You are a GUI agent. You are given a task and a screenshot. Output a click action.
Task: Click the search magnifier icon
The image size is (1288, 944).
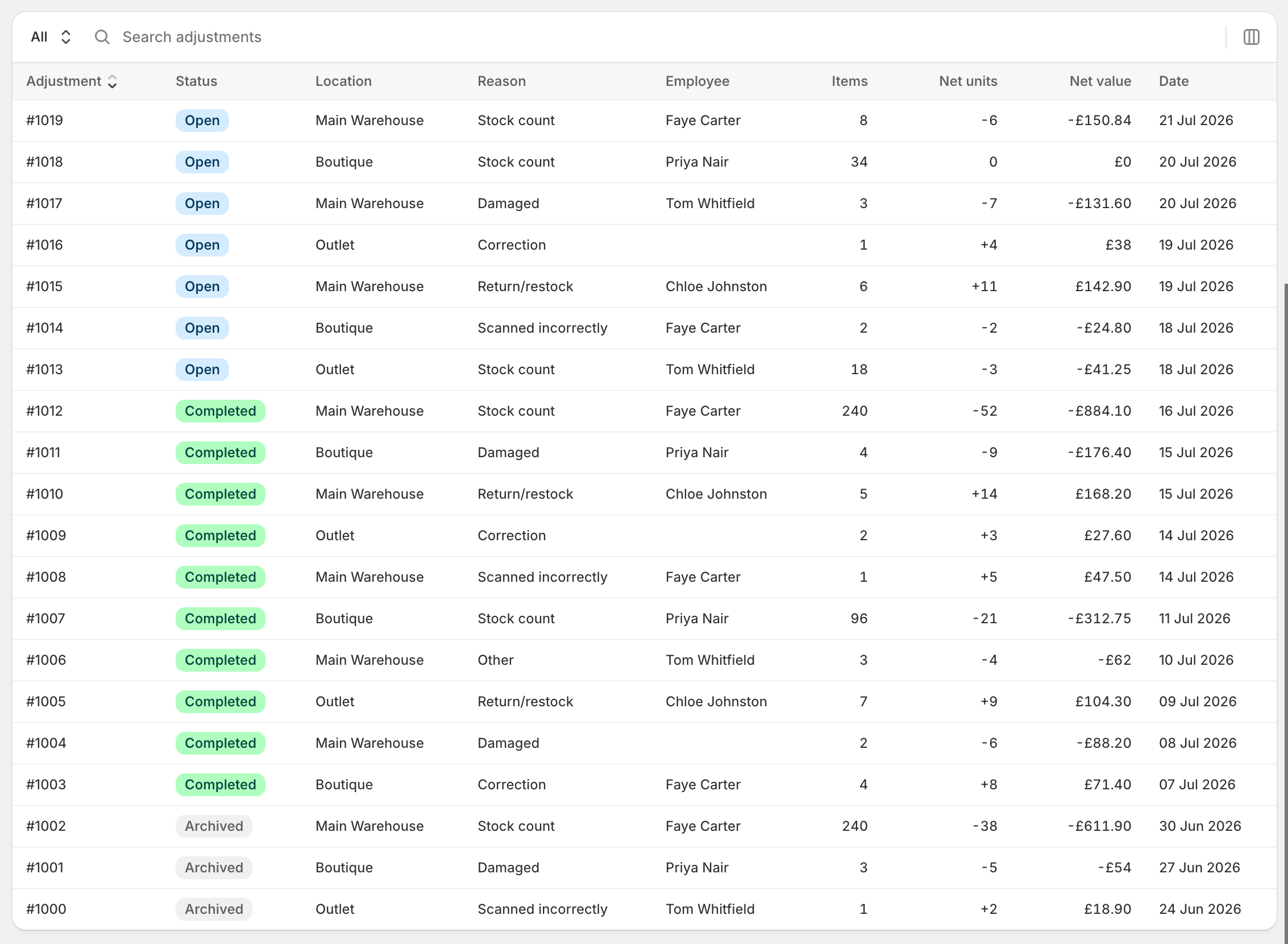click(x=102, y=37)
